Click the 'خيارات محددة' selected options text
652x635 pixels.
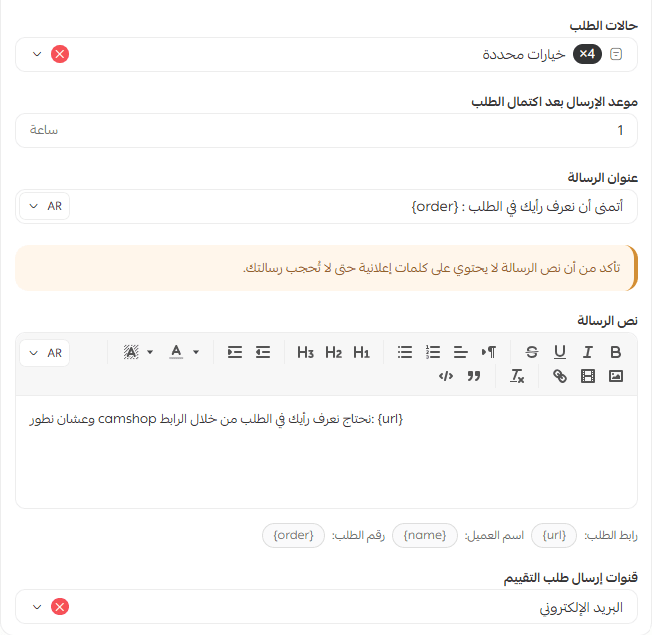524,54
